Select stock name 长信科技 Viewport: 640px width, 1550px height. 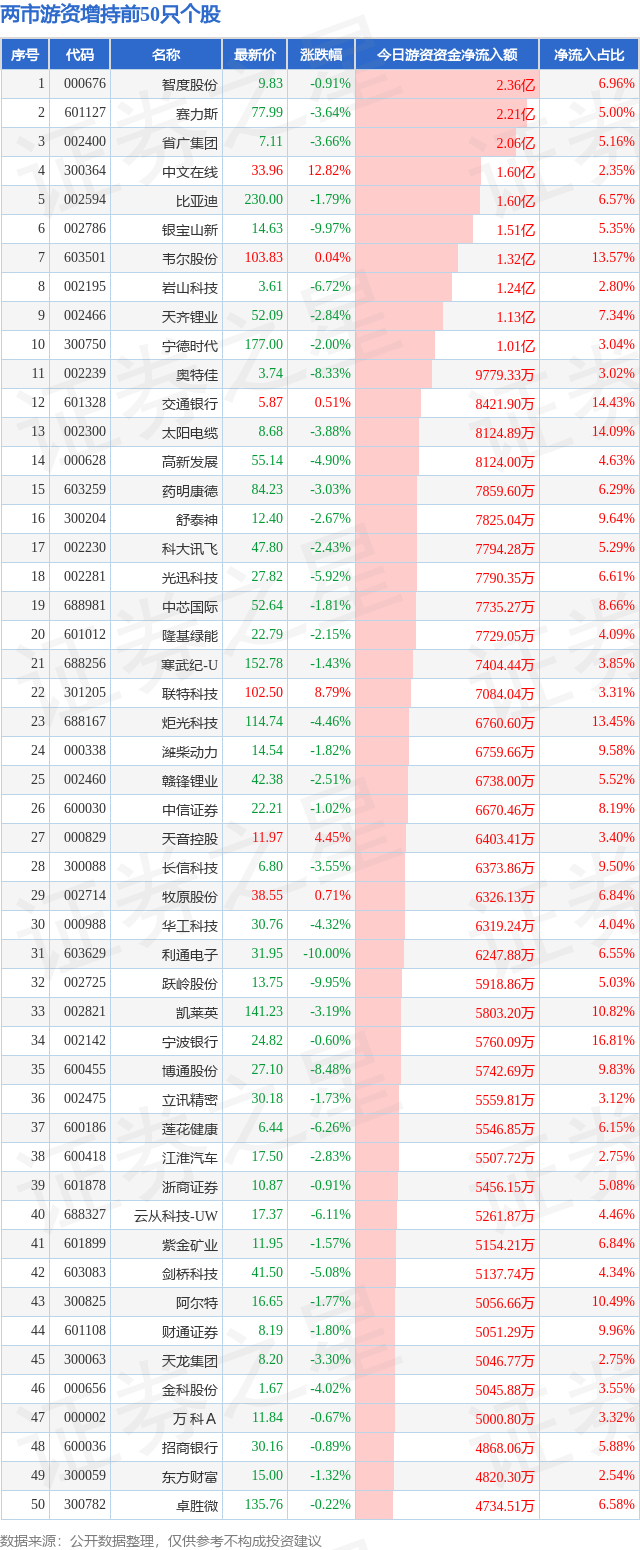tap(190, 867)
